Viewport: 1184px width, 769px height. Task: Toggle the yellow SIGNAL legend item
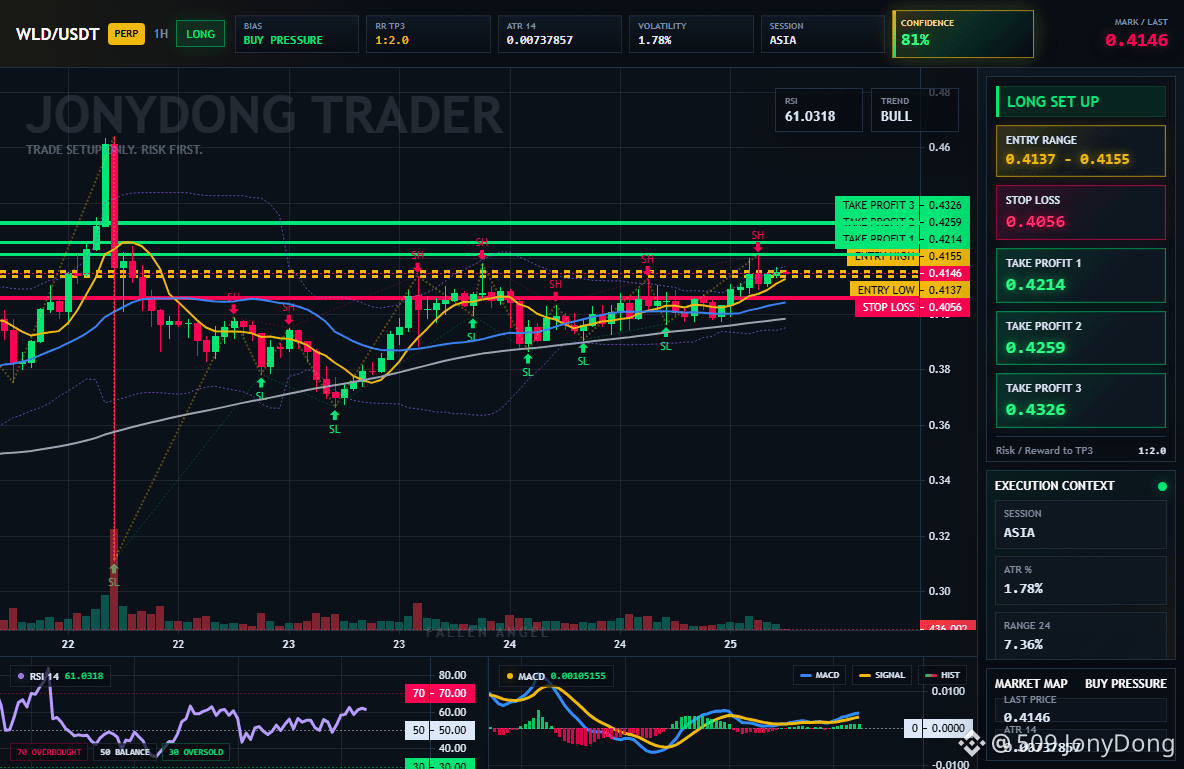click(x=882, y=675)
